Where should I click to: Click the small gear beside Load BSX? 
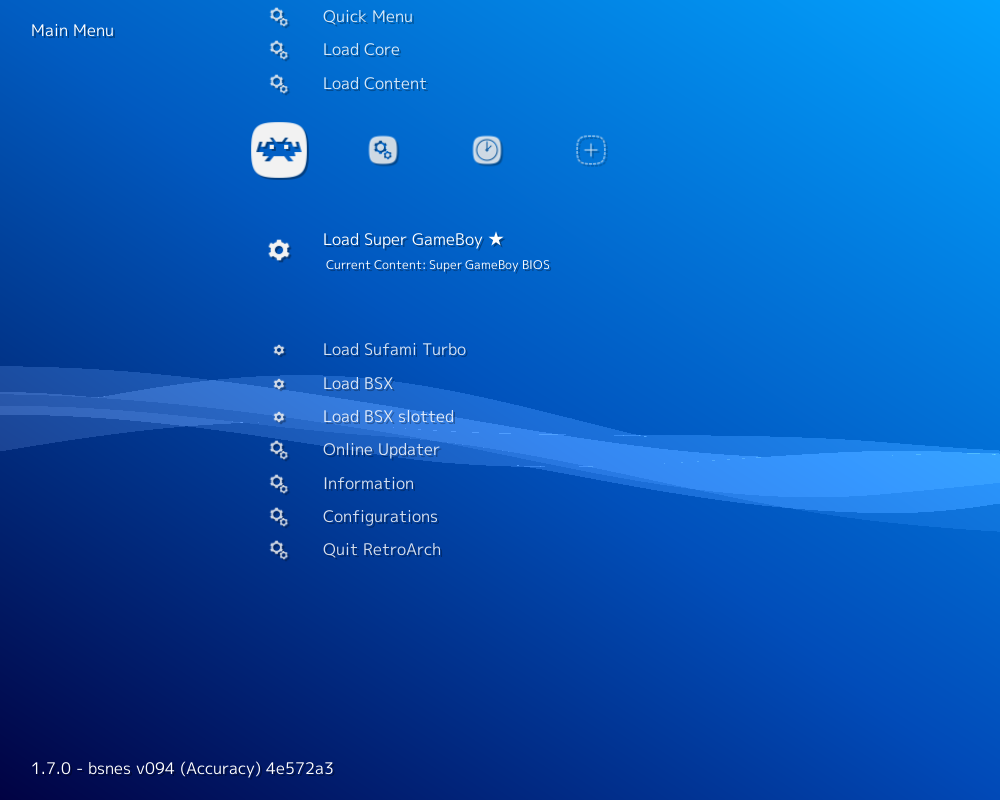(279, 384)
